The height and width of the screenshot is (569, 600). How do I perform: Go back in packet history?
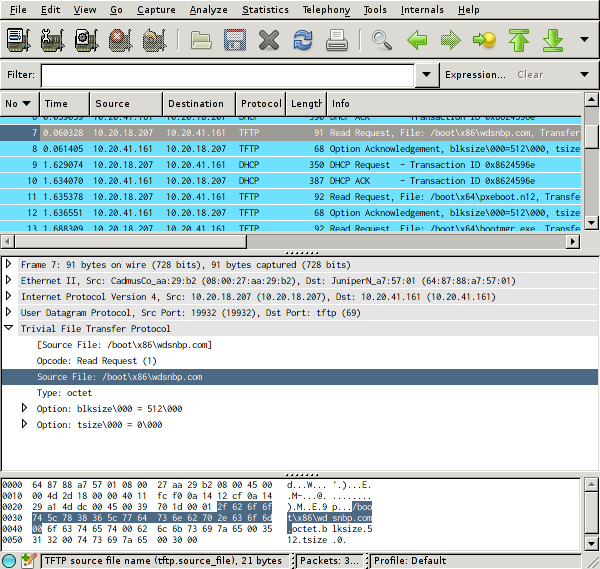(417, 41)
